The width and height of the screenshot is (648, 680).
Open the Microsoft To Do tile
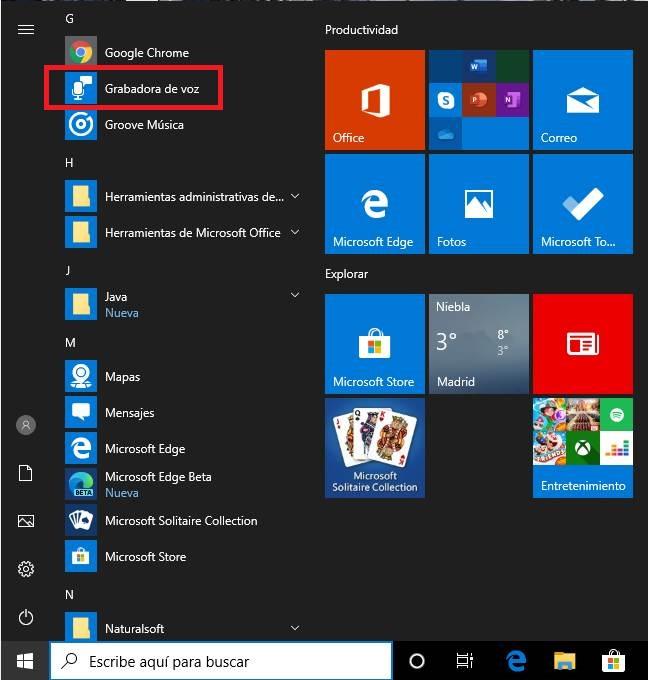pyautogui.click(x=583, y=204)
